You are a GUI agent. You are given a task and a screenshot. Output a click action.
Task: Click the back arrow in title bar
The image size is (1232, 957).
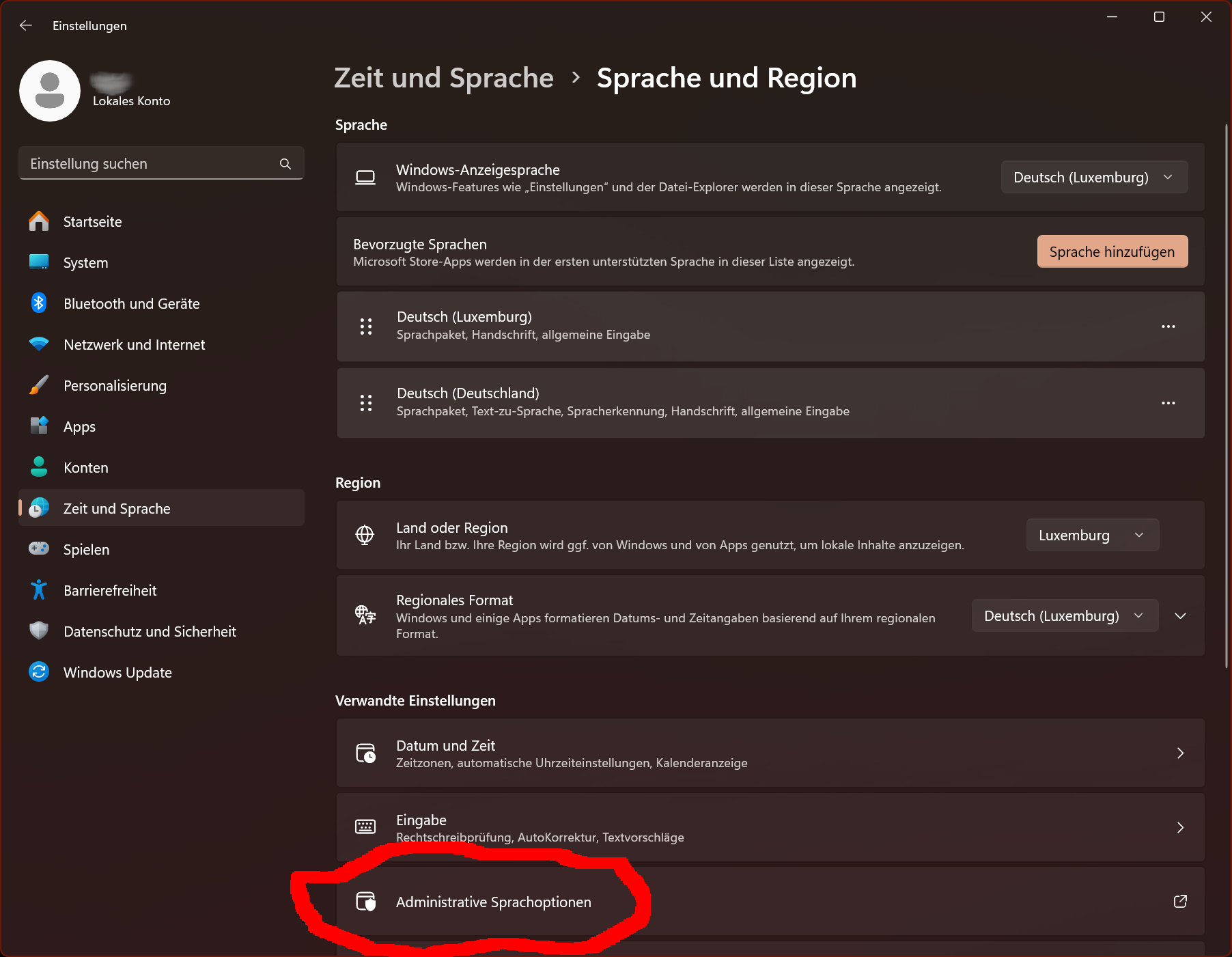point(26,25)
